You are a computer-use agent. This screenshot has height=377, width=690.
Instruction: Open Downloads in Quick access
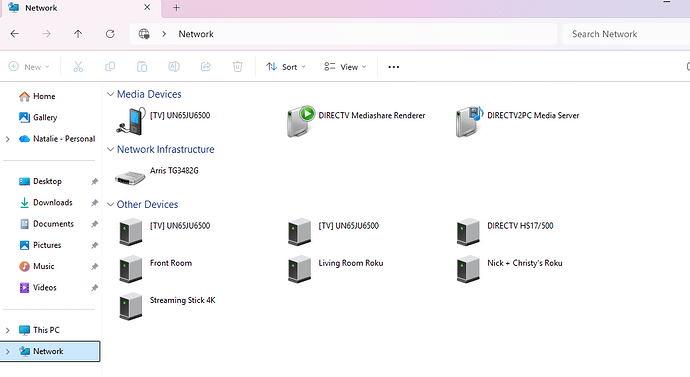(46, 203)
